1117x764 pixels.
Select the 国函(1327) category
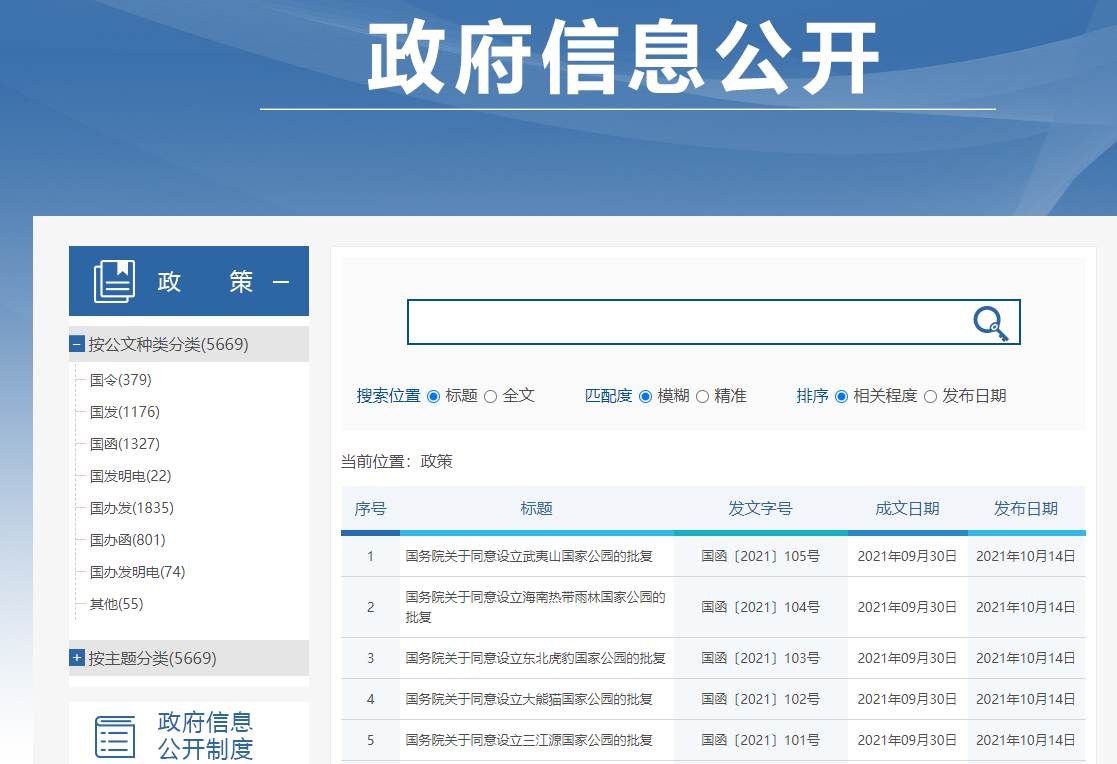pos(124,444)
